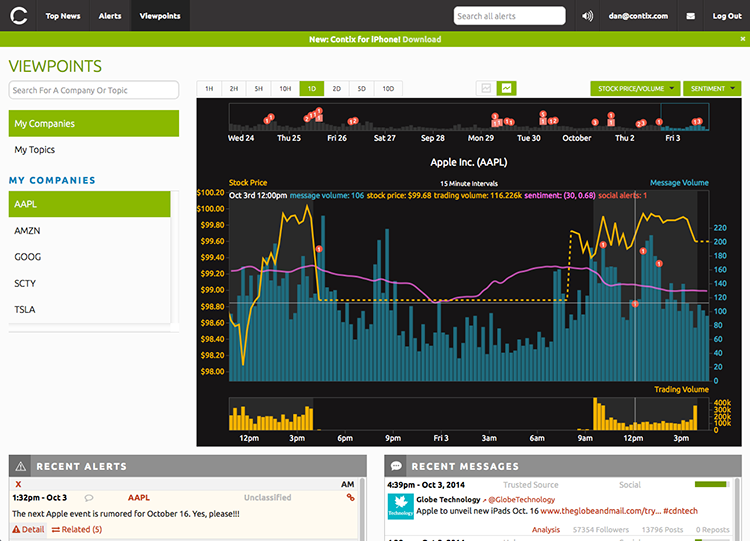Image resolution: width=750 pixels, height=541 pixels.
Task: Click the Fri 3 range selector on overview
Action: 684,117
